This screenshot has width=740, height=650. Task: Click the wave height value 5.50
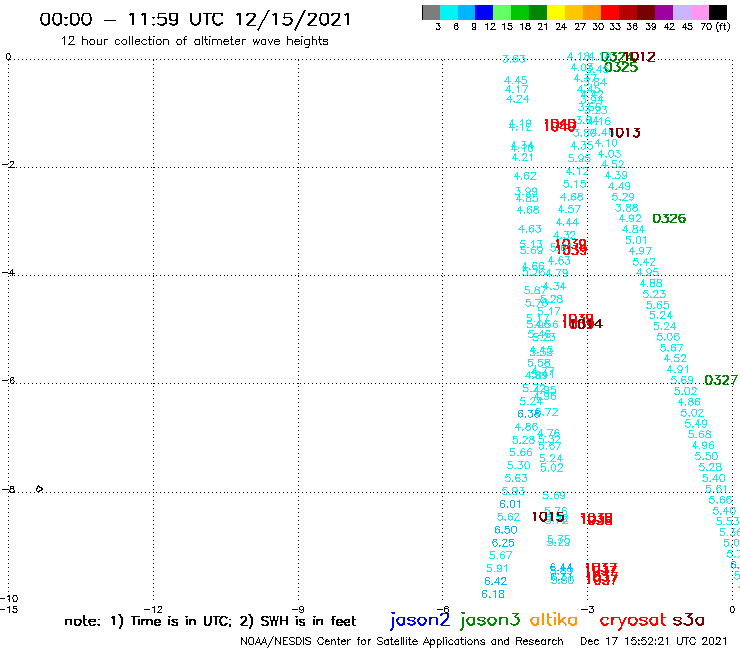tap(706, 456)
